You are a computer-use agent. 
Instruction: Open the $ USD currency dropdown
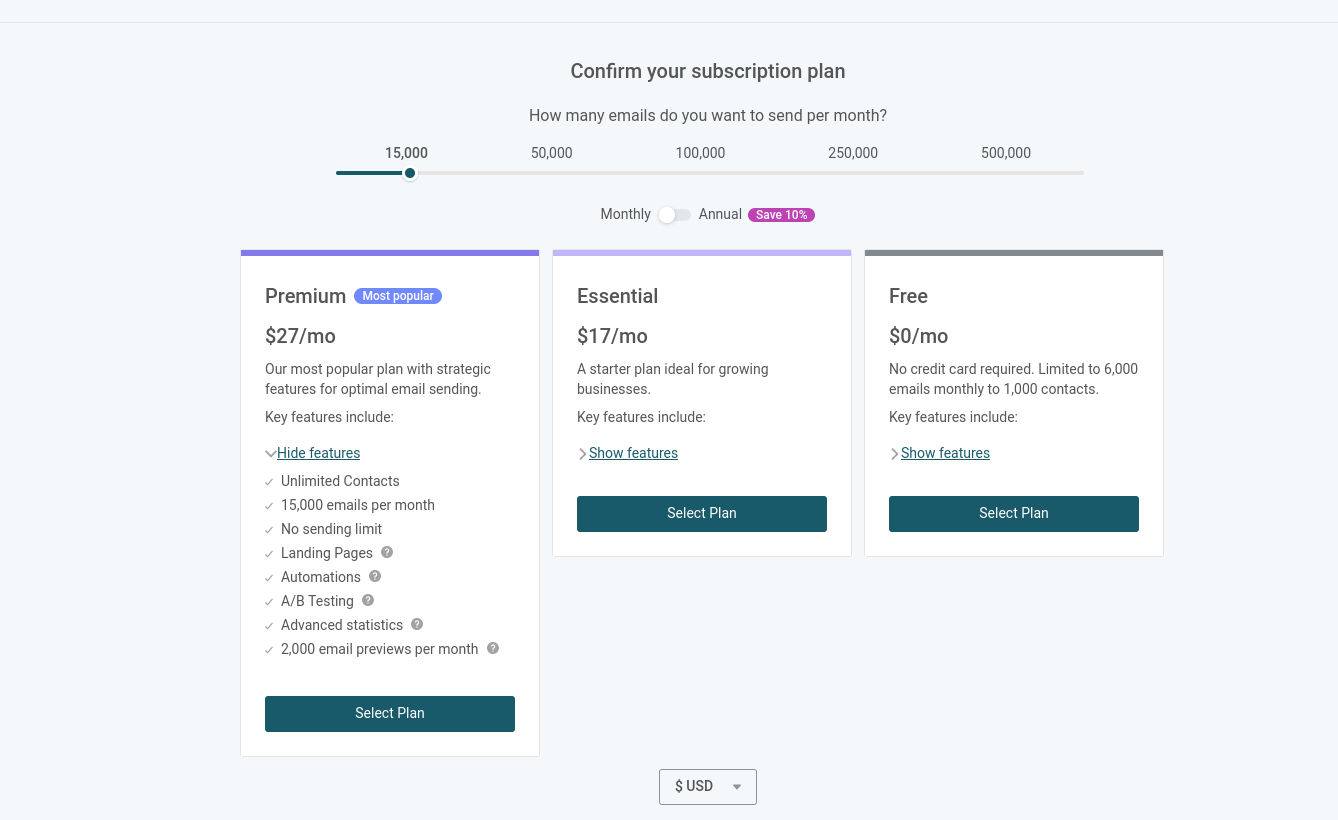707,787
